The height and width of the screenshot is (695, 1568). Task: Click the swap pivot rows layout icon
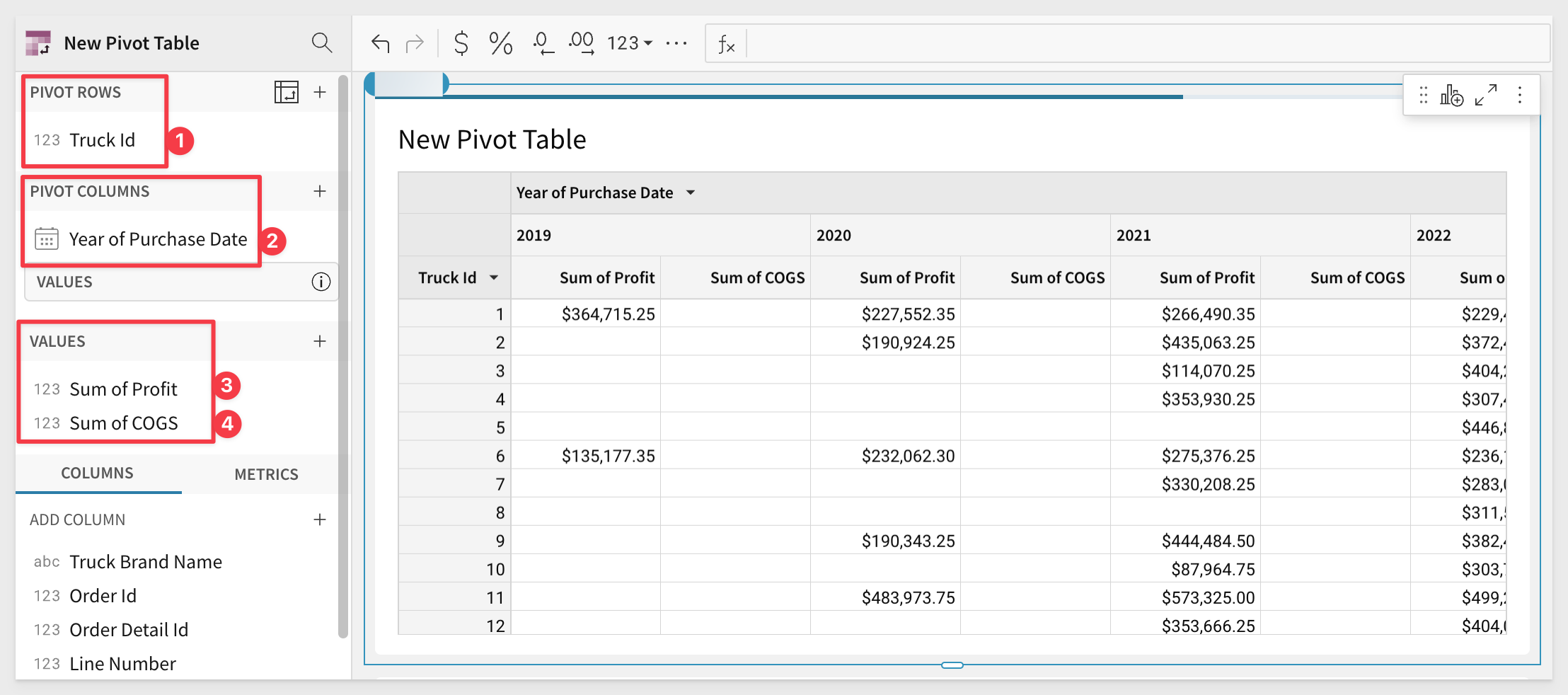[286, 92]
